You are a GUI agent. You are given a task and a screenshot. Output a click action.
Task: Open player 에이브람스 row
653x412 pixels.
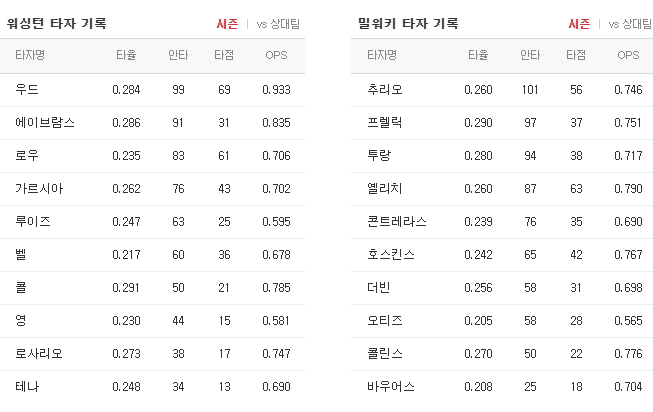pos(152,123)
